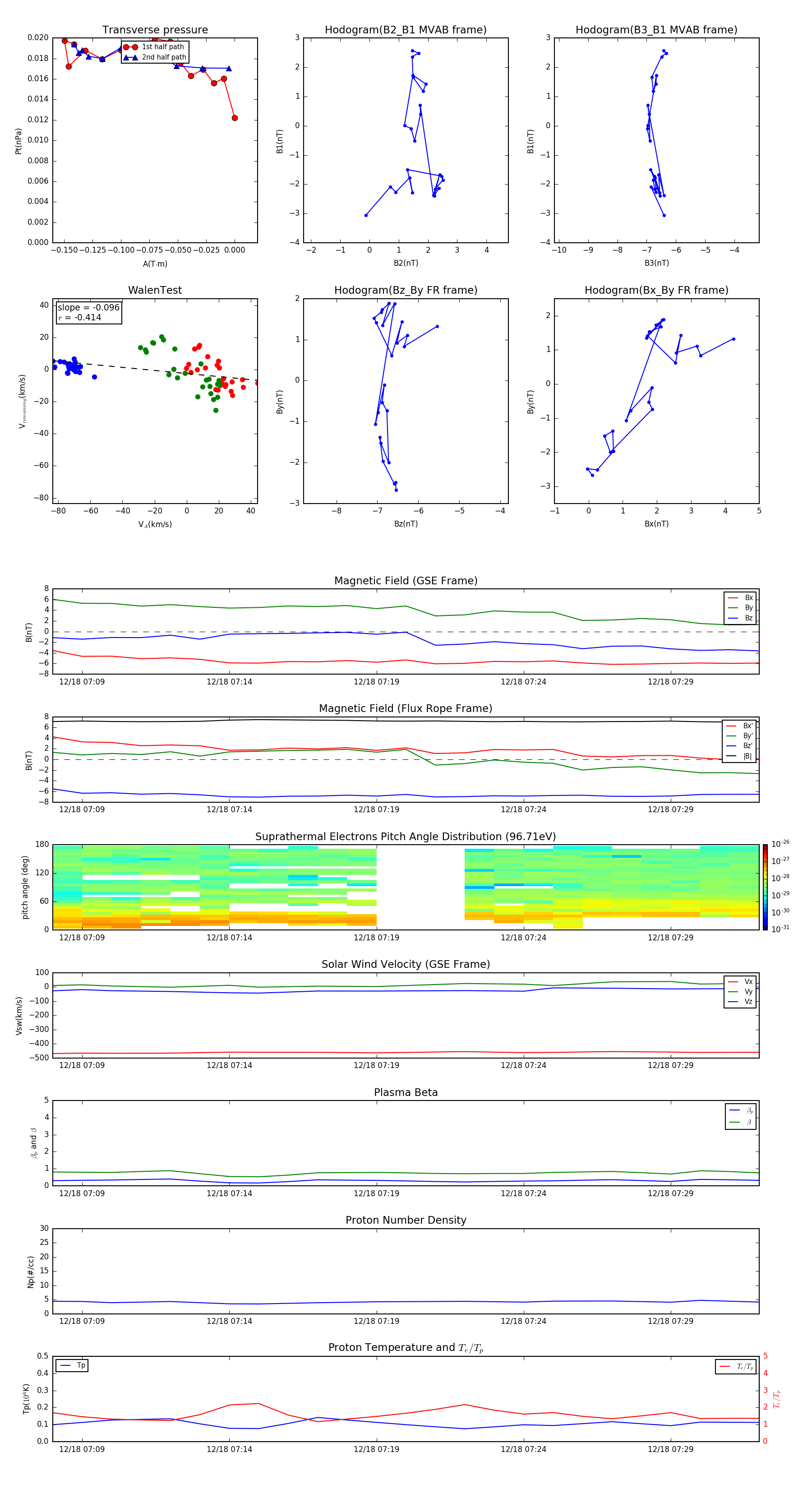Viewport: 812px width, 1489px height.
Task: Click the 'VA(km/s)' x-axis label
Action: [x=155, y=524]
